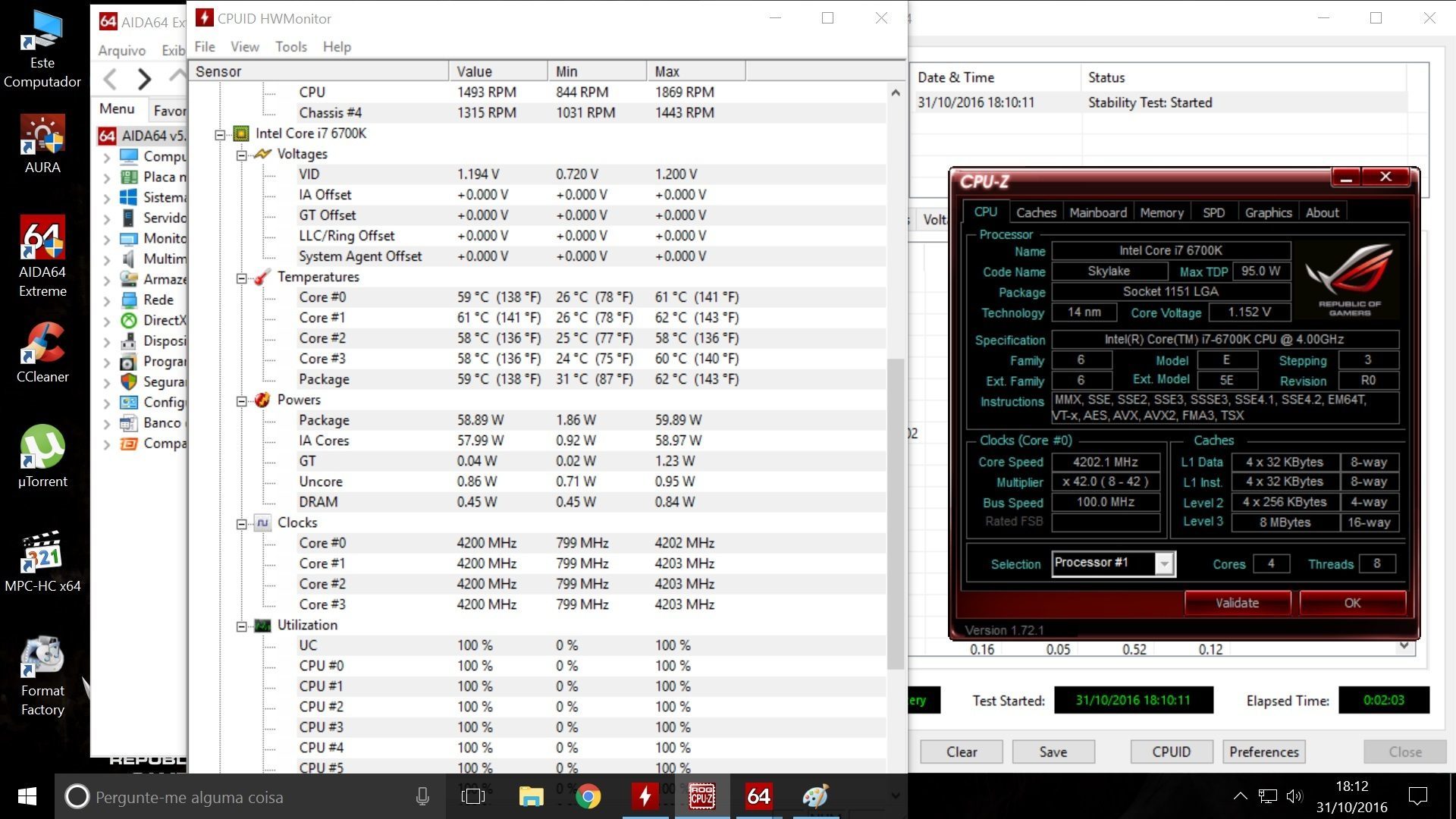Switch to ROG CPU-Z taskbar icon
Screen dimensions: 1456x819
pos(702,796)
